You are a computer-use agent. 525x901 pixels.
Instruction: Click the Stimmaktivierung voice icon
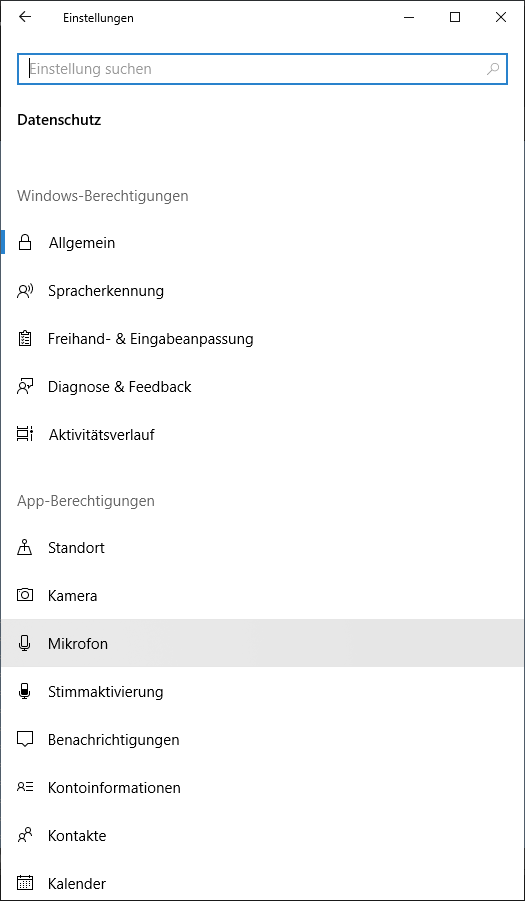pos(25,691)
